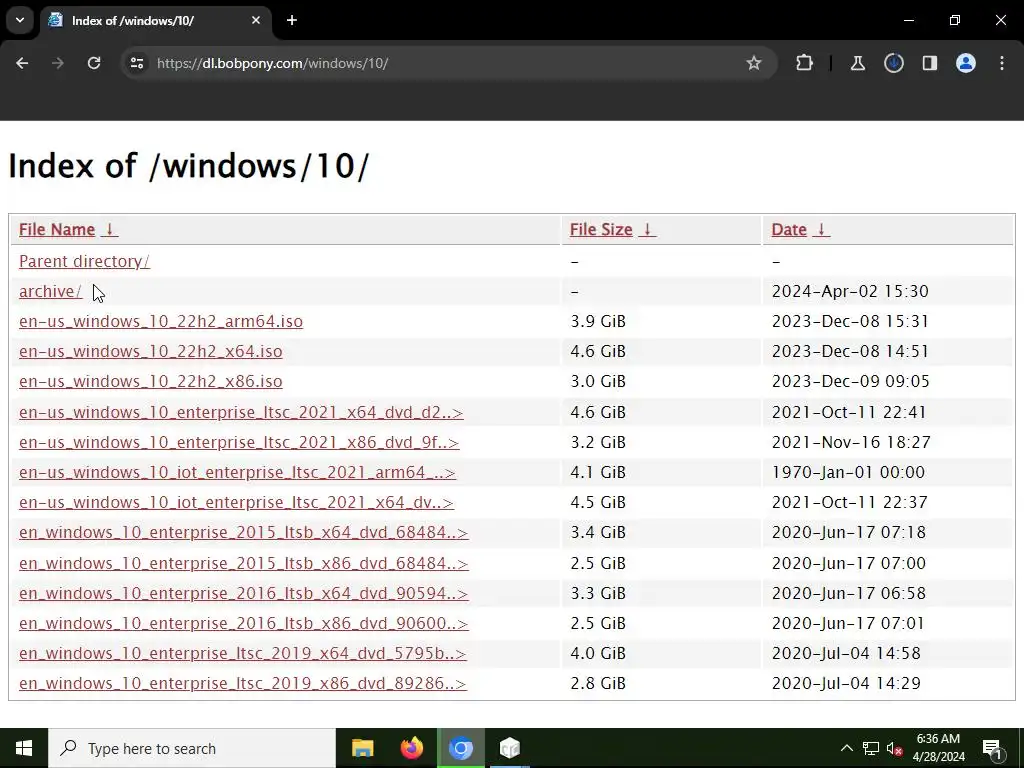Open enterprise_2015_ltsb_x64_dvd_68484 link
Screen dimensions: 1024x768
[244, 532]
